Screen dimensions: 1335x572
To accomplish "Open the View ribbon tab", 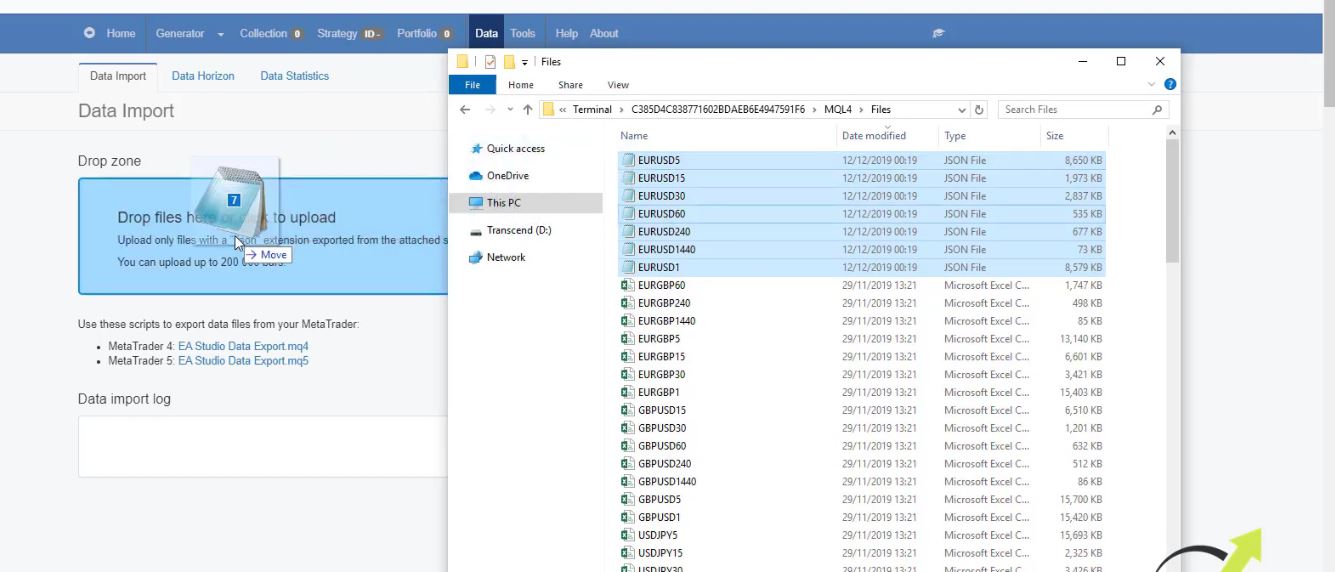I will point(618,85).
